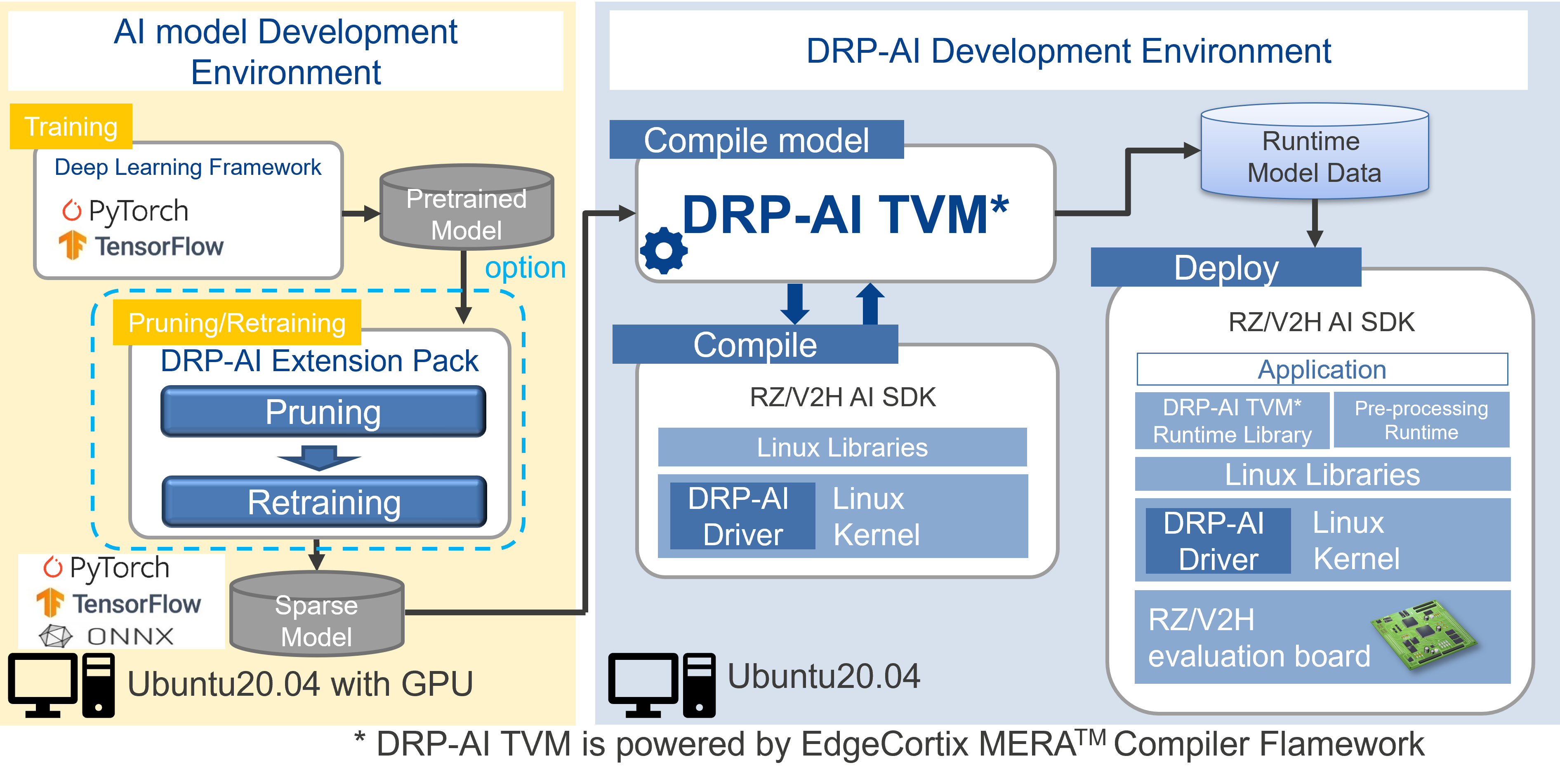This screenshot has width=1560, height=784.
Task: Select the yellow Training tab label
Action: (71, 127)
